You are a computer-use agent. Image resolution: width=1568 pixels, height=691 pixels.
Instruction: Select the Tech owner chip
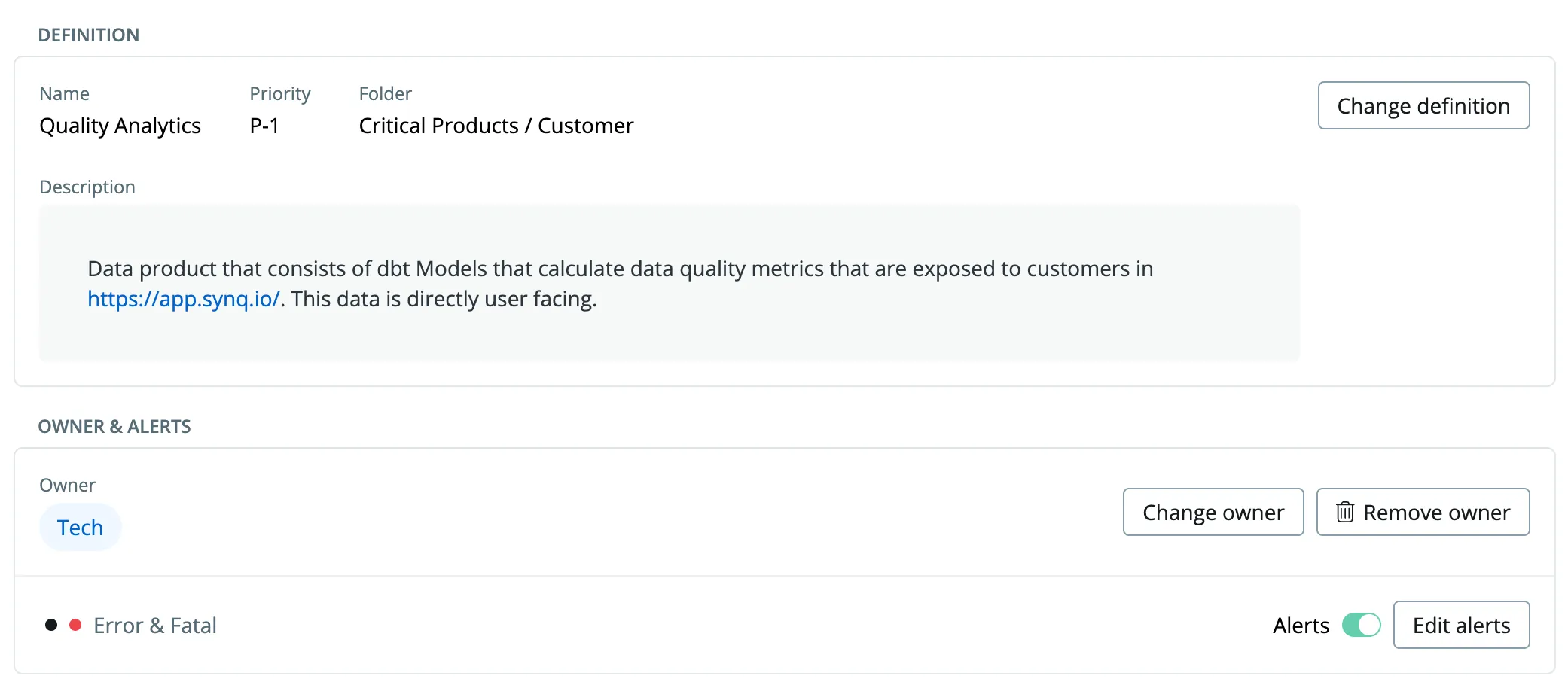coord(80,527)
